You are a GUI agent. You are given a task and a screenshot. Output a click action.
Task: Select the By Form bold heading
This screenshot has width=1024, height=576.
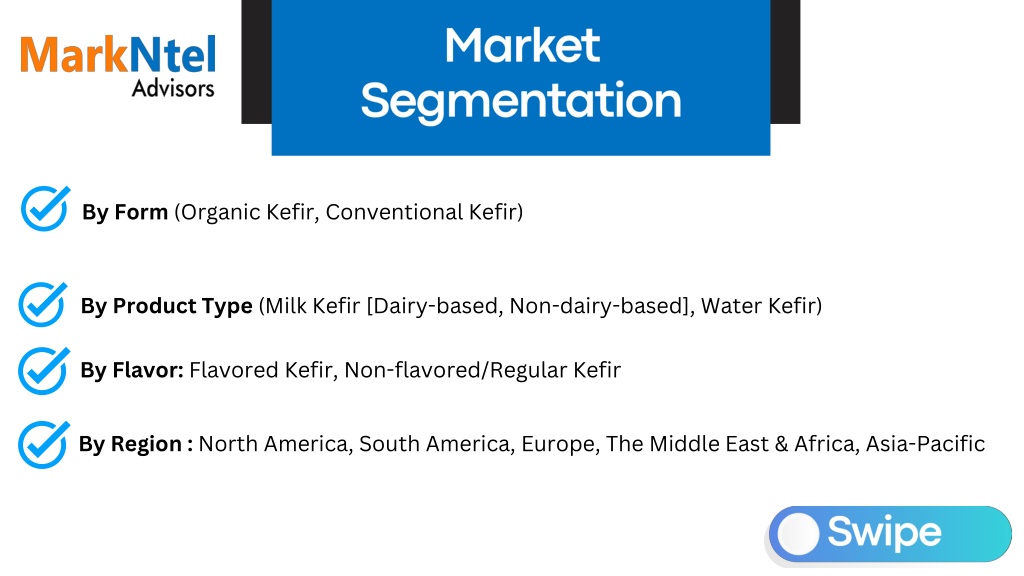click(125, 212)
